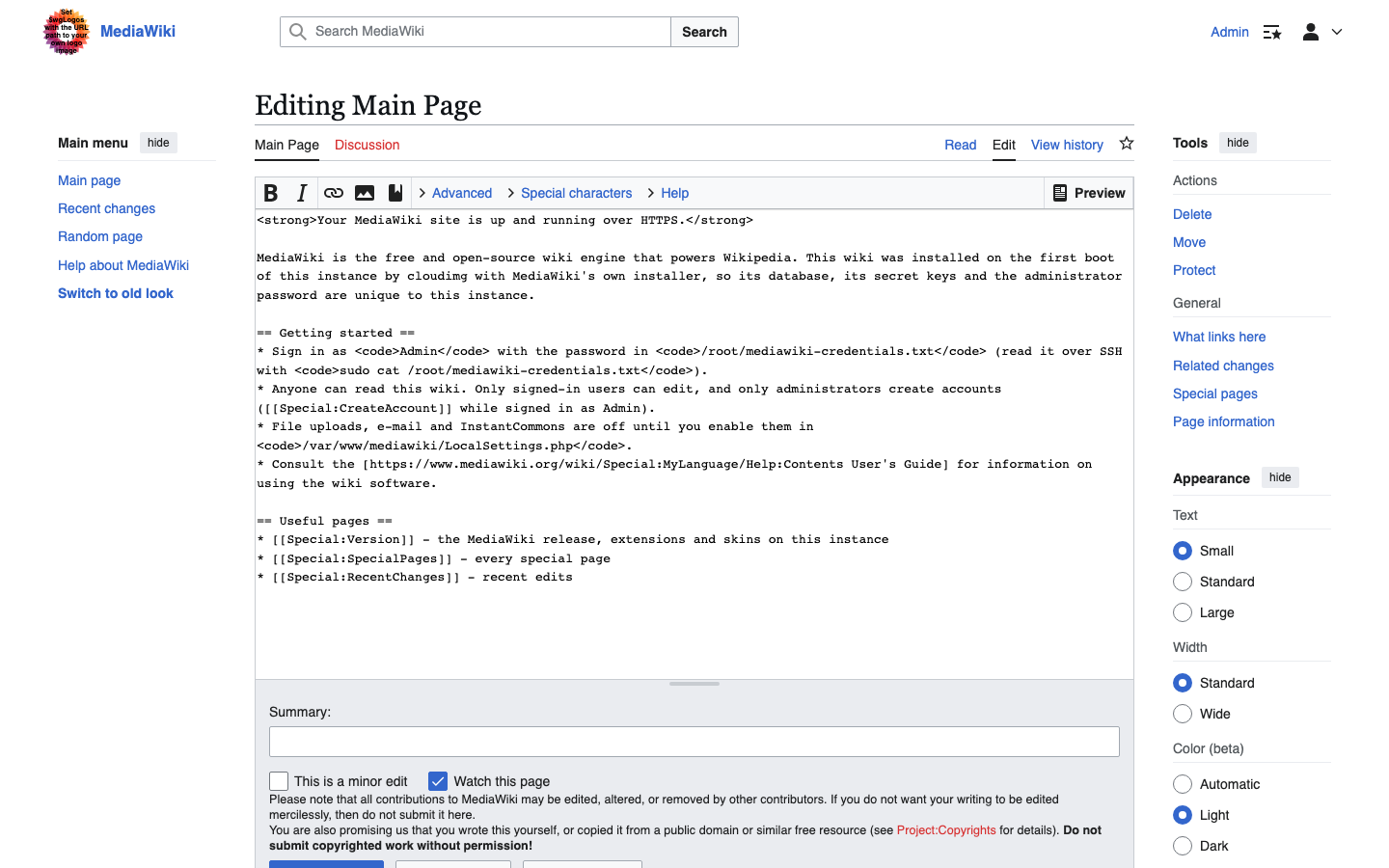Preview the edit with Preview button

click(x=1089, y=193)
